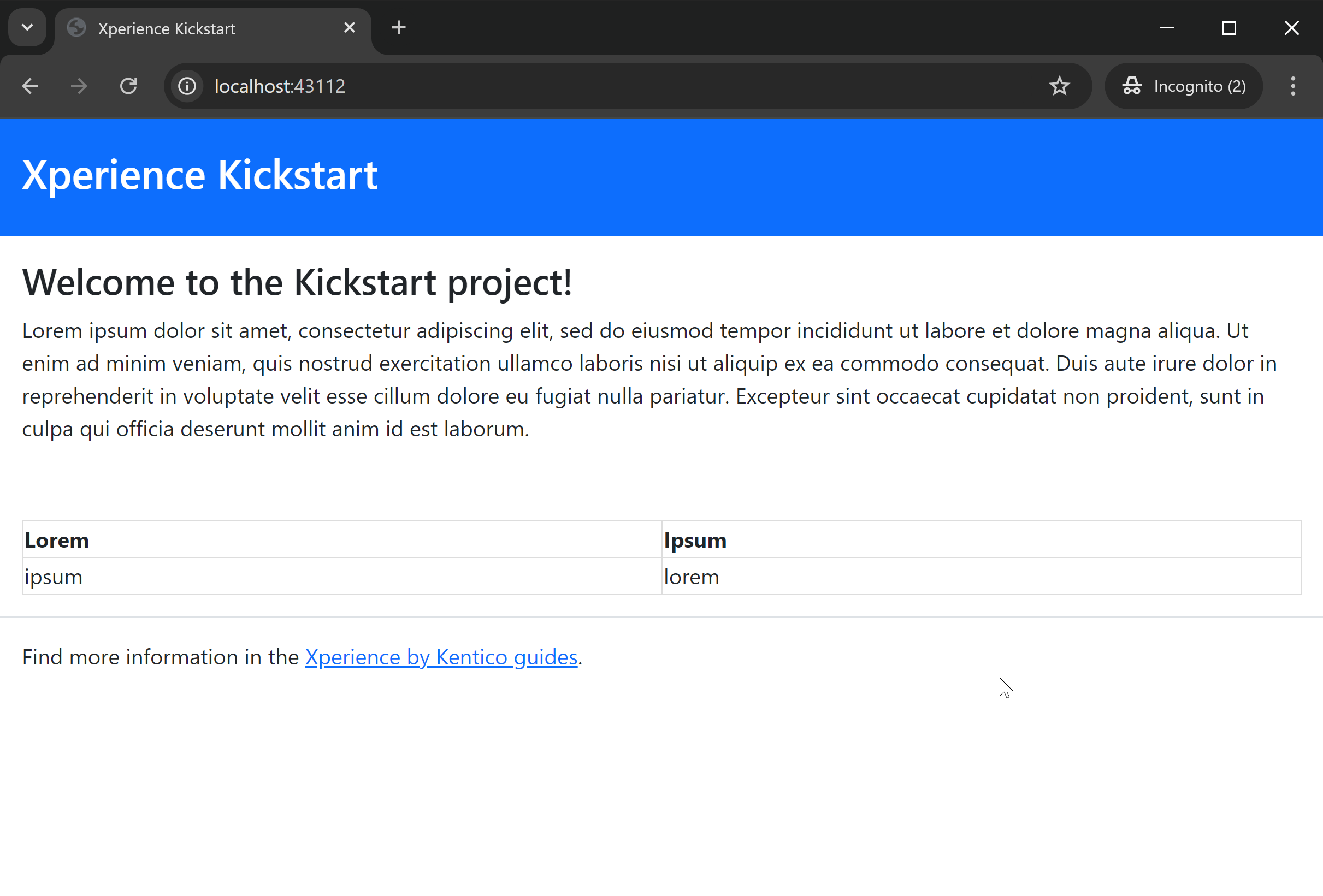Viewport: 1323px width, 896px height.
Task: Open the Xperience by Kentico guides link
Action: 441,657
